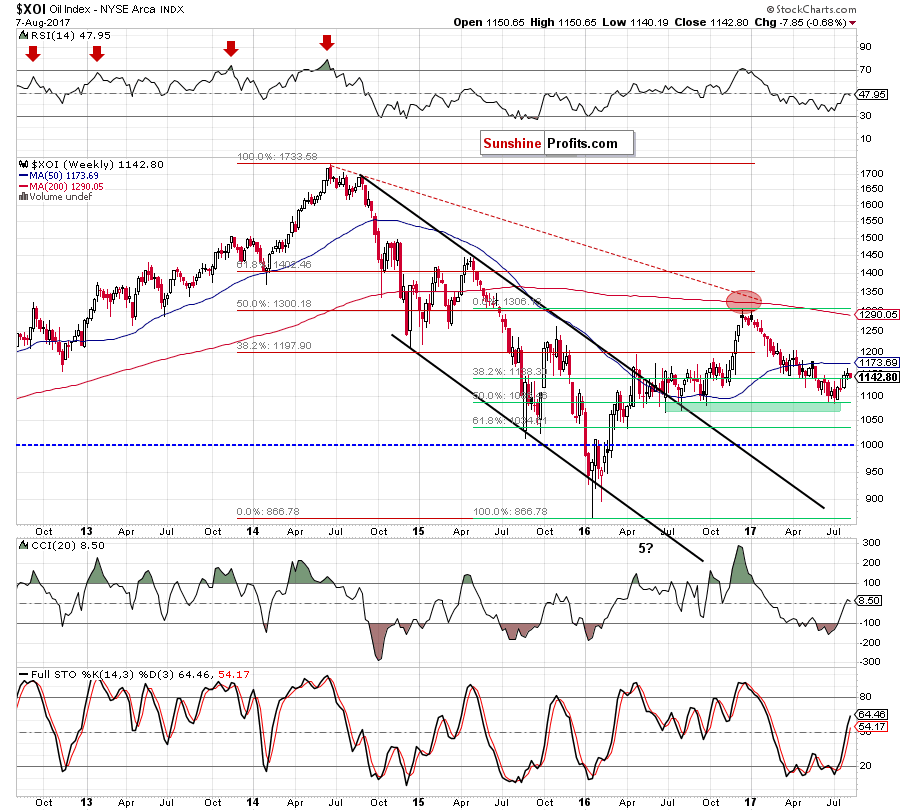Click the green 100.0%: 866.78 retracement label
The image size is (900, 811).
tap(510, 511)
